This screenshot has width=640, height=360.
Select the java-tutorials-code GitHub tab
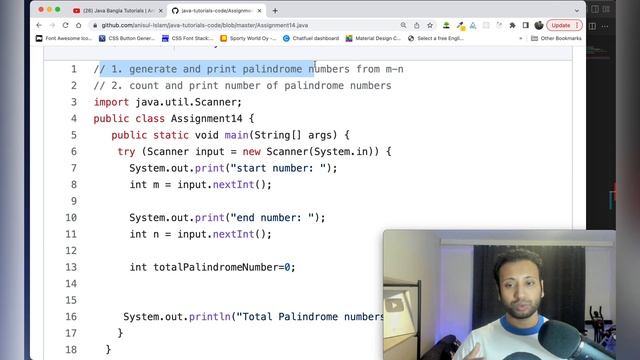pyautogui.click(x=217, y=11)
